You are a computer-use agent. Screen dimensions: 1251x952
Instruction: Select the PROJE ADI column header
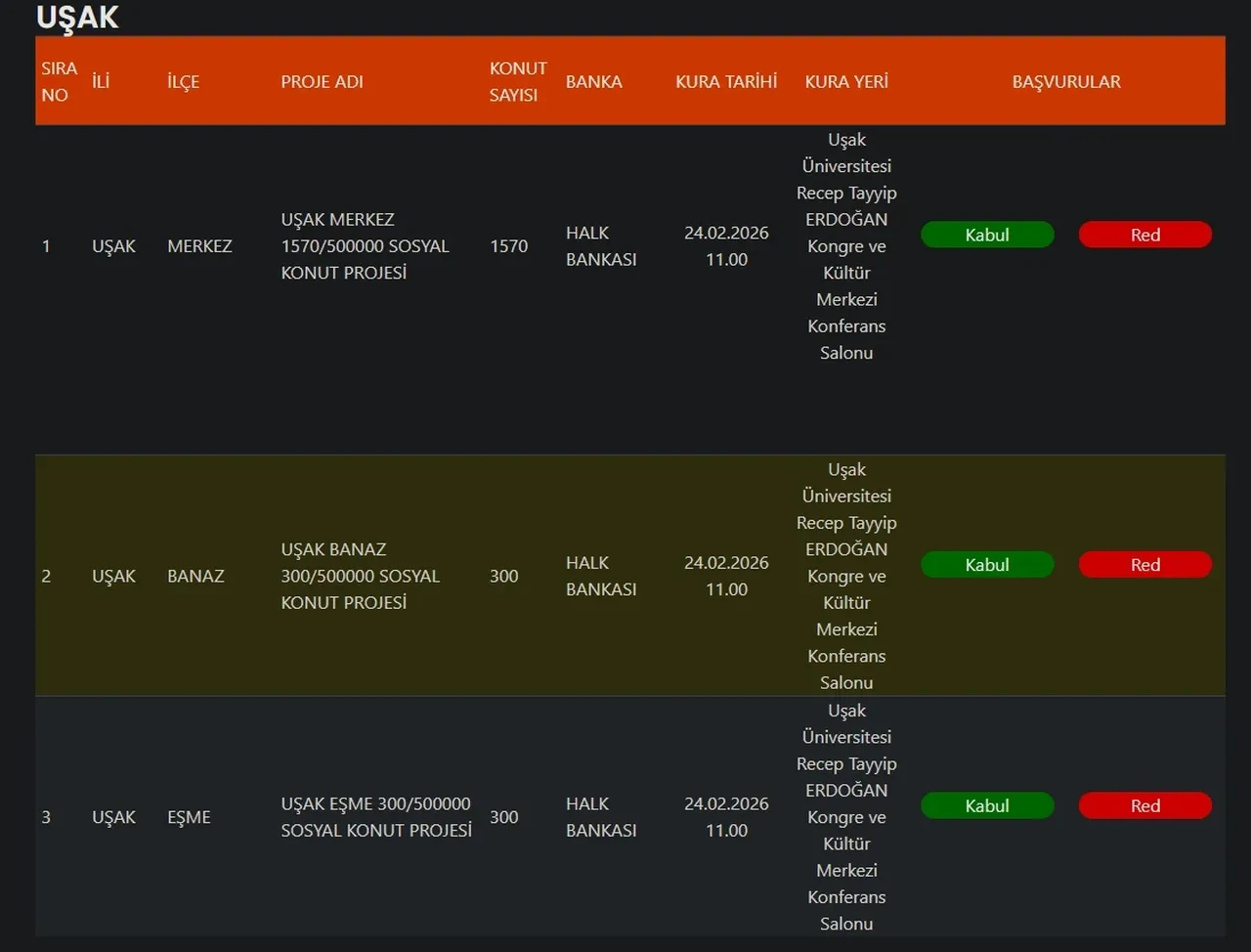(x=322, y=81)
